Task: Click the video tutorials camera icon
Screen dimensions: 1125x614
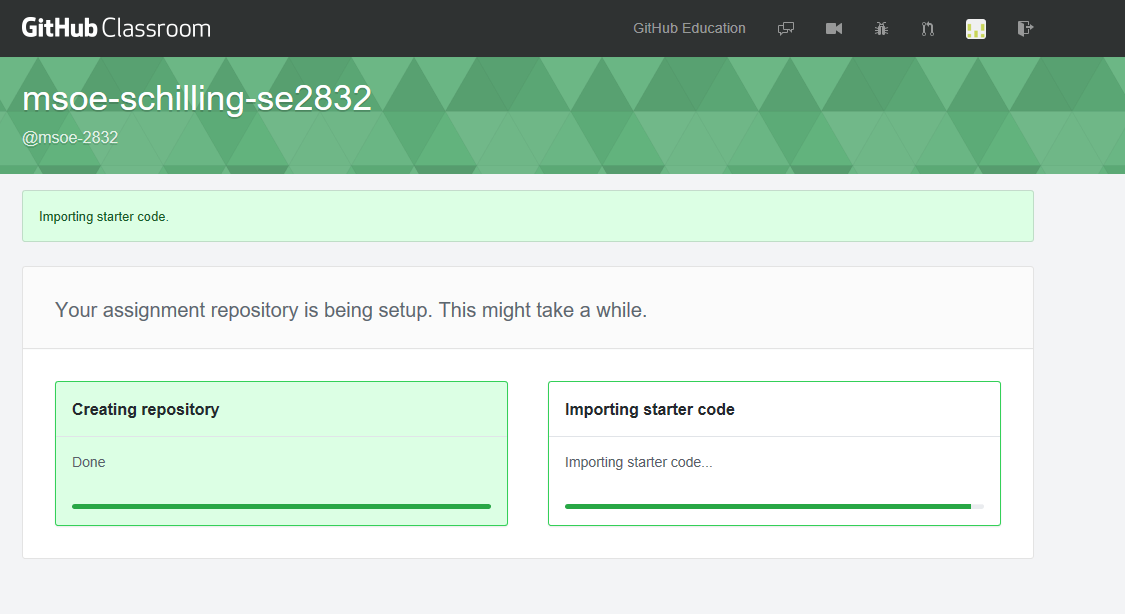Action: click(834, 28)
